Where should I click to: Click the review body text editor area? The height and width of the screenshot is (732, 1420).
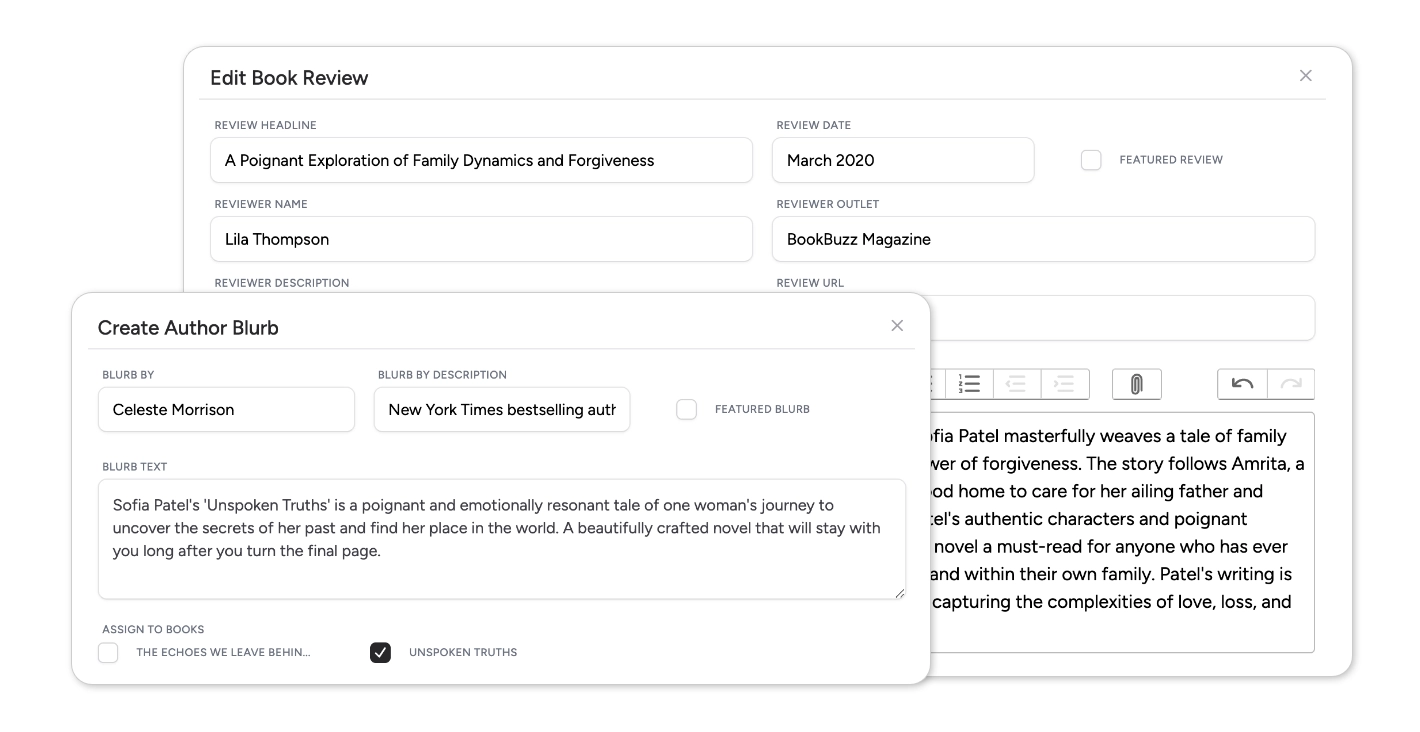click(1122, 532)
